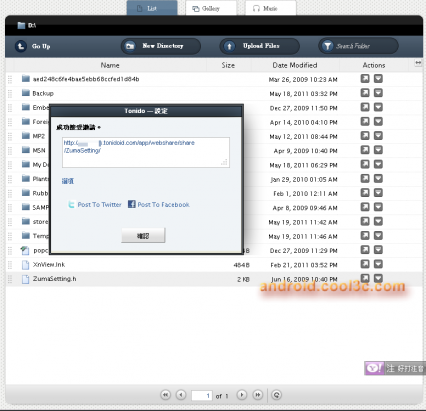Click the page number input field
The width and height of the screenshot is (426, 411).
[202, 396]
